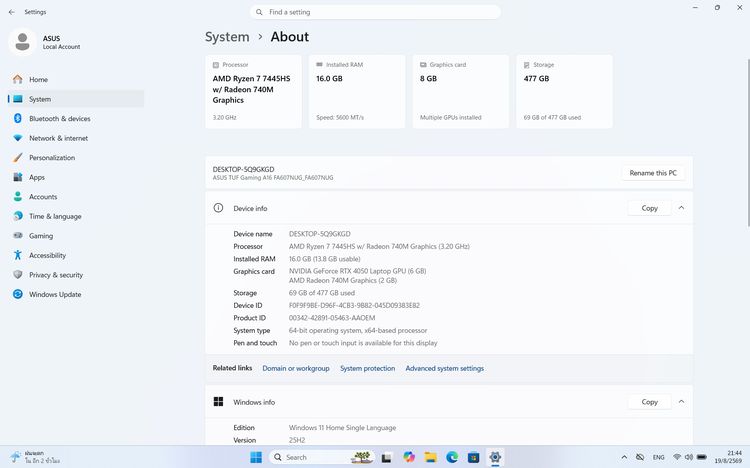Click the DESKTOP-5Q9GKGD device name value

pos(320,234)
